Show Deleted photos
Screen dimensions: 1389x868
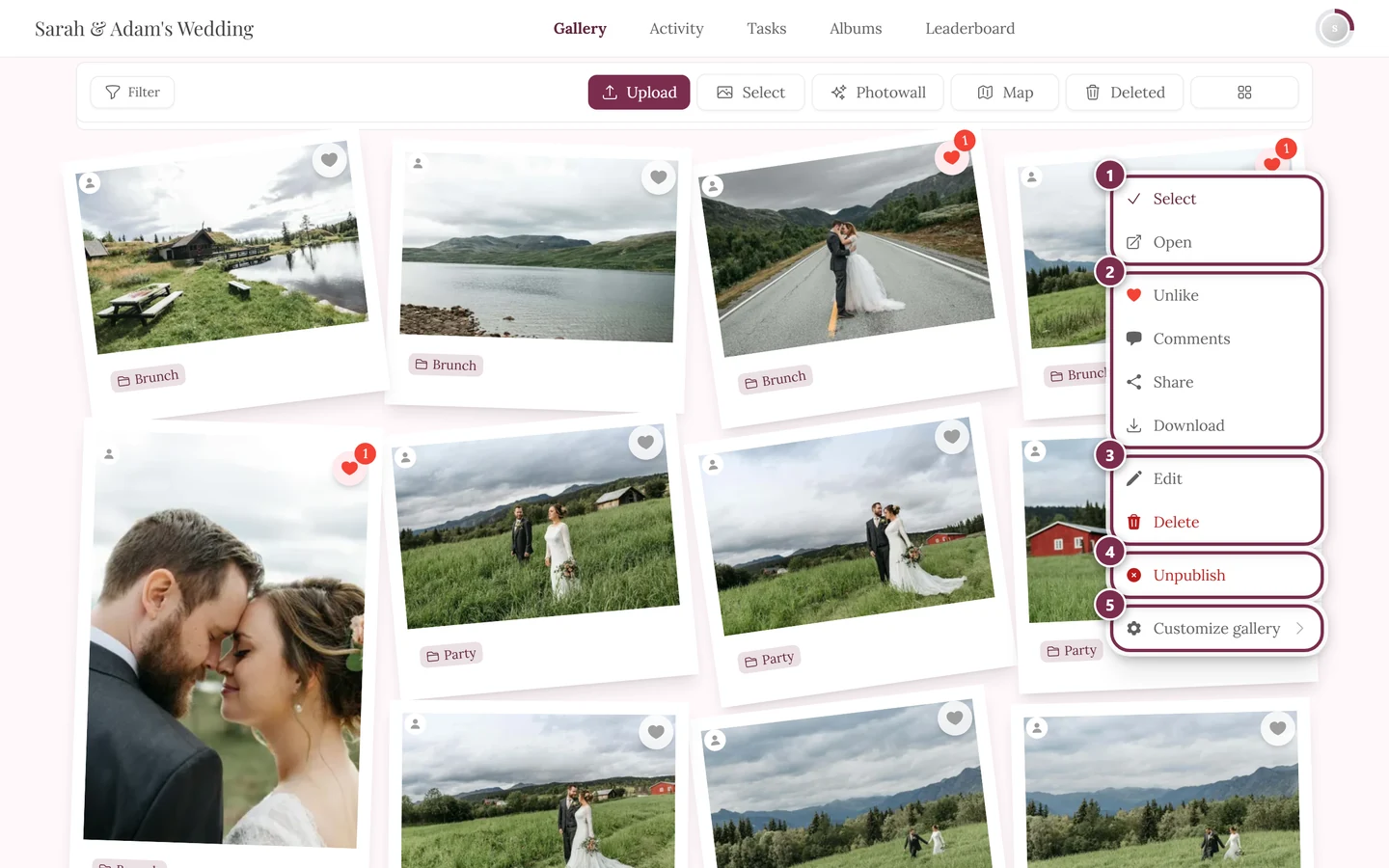tap(1125, 93)
